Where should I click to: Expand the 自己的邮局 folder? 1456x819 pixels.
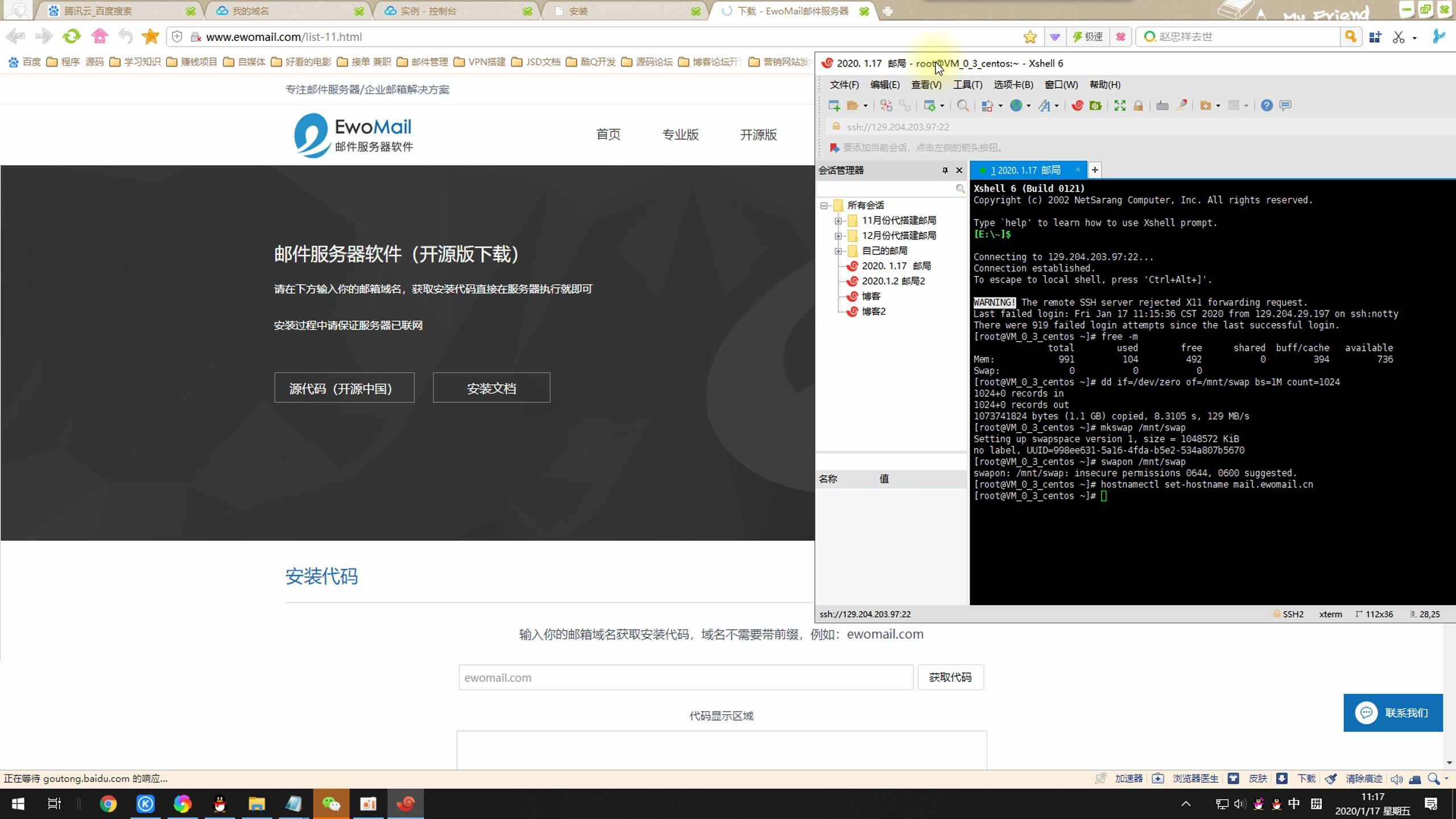coord(838,251)
